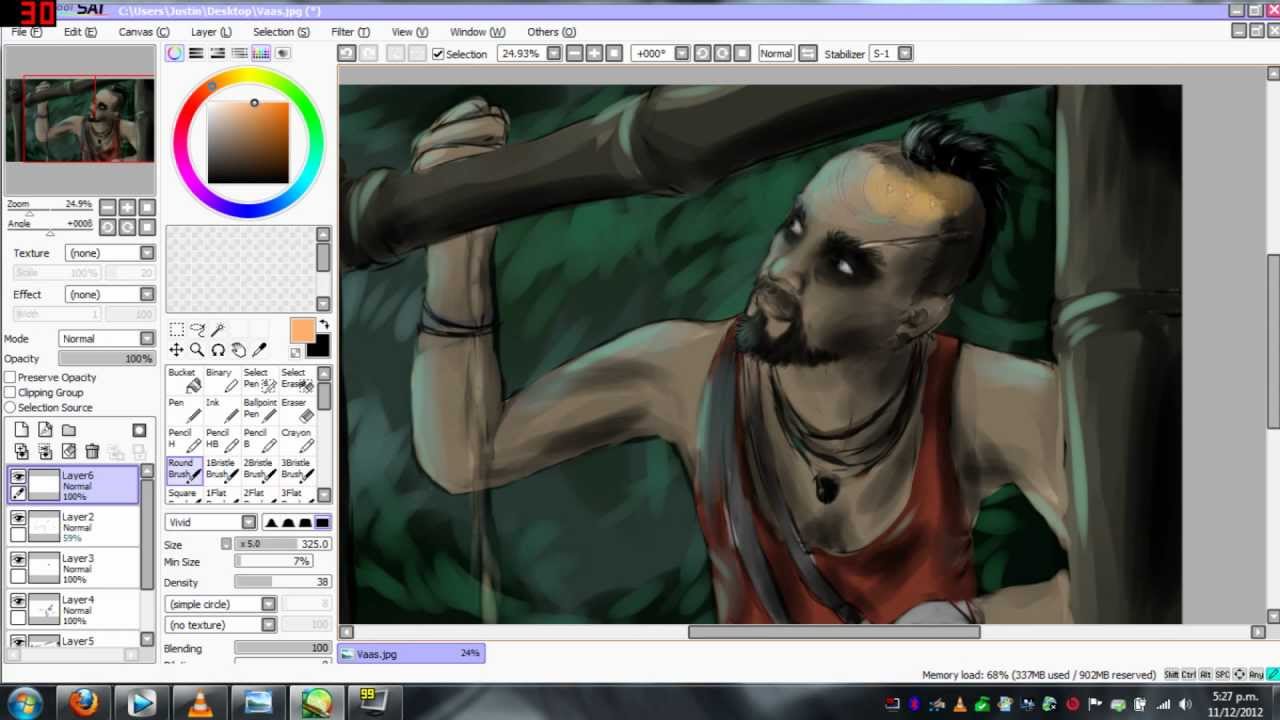Screen dimensions: 1280x720
Task: Open the Vivid brush mode dropdown
Action: [x=211, y=522]
